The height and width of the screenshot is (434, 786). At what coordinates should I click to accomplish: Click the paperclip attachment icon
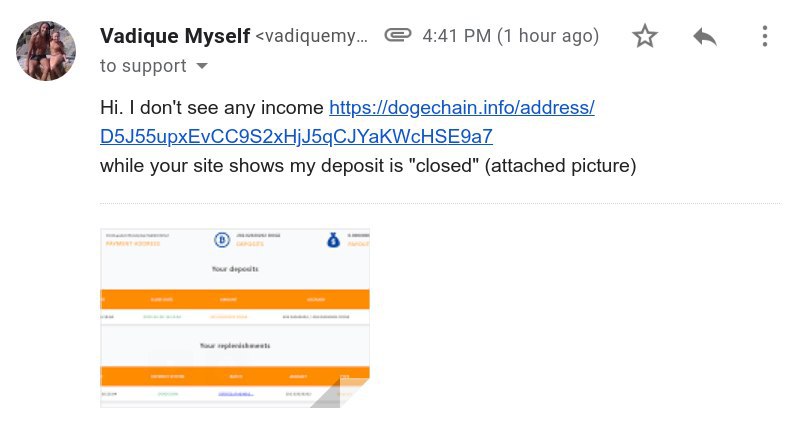click(398, 35)
